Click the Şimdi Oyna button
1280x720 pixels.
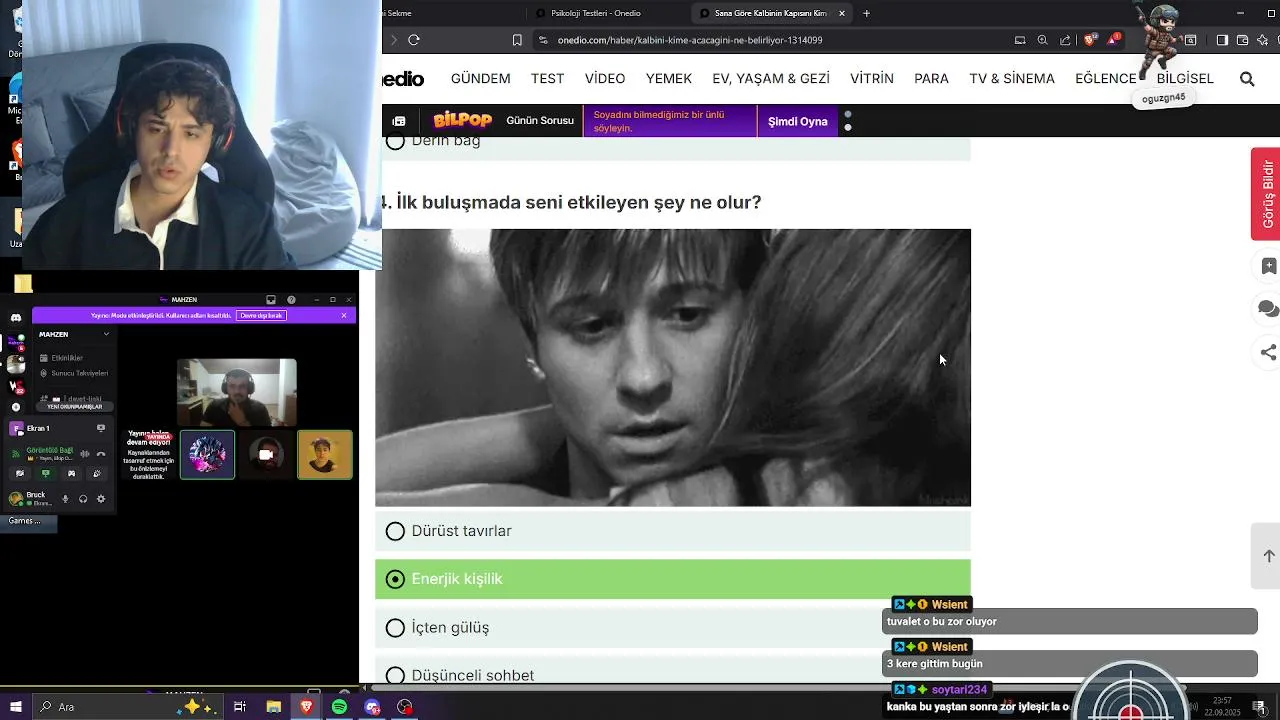tap(797, 121)
